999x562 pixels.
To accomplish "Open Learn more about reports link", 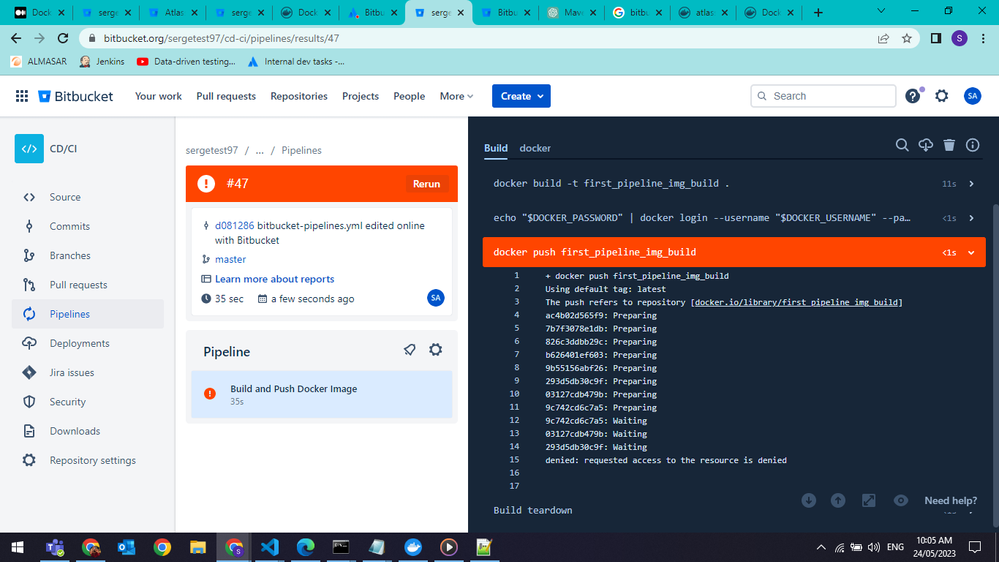I will click(275, 279).
